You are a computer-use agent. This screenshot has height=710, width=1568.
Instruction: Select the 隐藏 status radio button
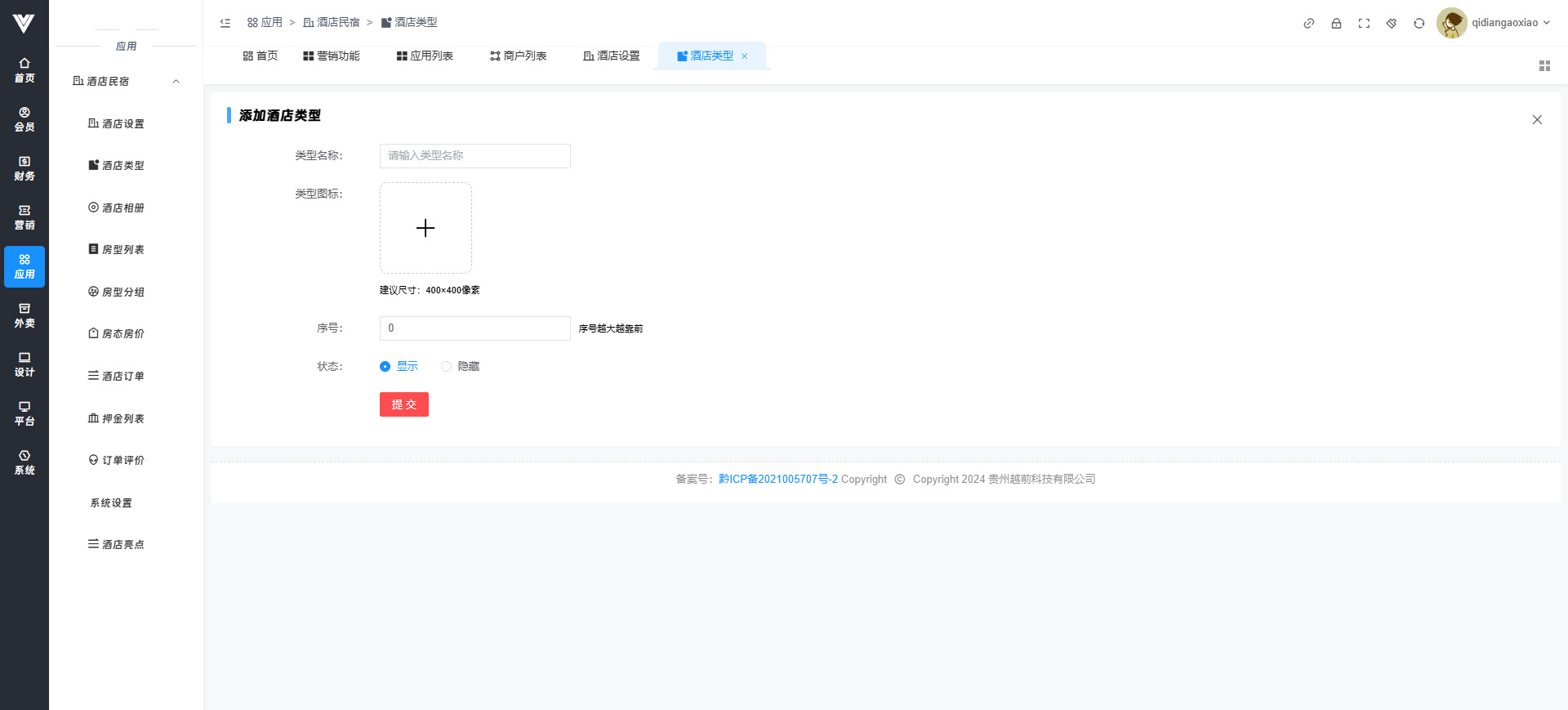click(447, 367)
